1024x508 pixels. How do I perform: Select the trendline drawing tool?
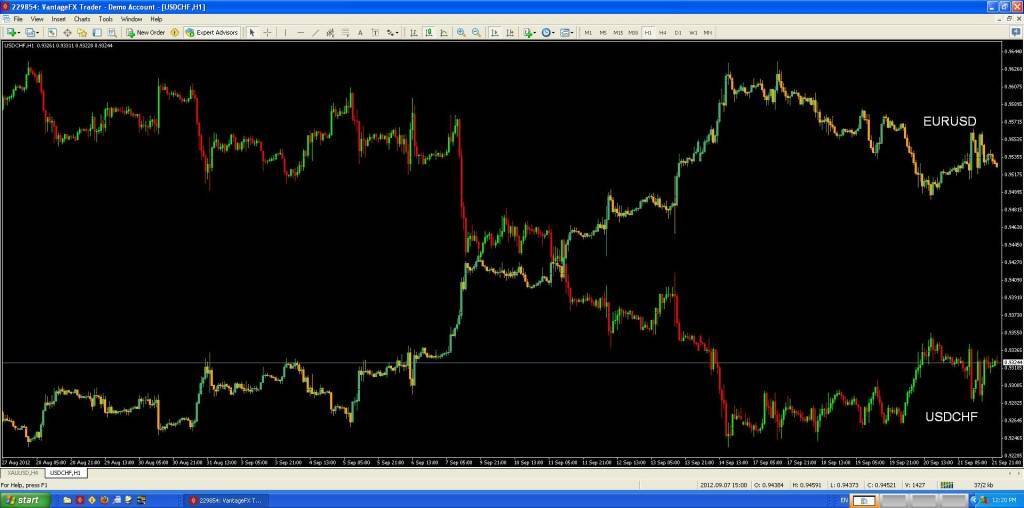(315, 32)
